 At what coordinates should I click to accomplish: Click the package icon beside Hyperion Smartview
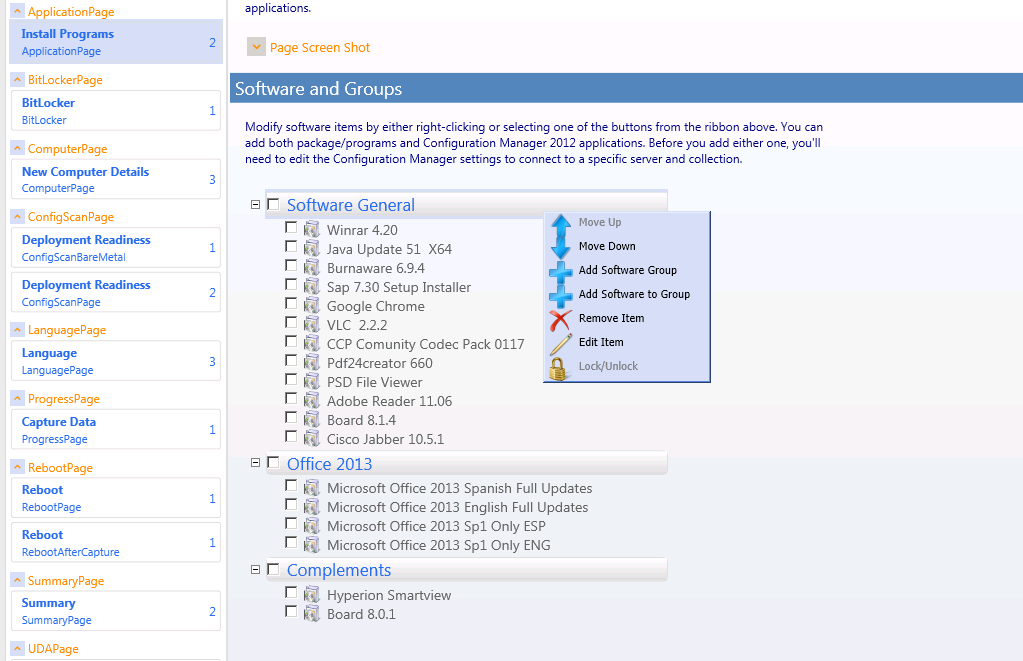tap(312, 595)
